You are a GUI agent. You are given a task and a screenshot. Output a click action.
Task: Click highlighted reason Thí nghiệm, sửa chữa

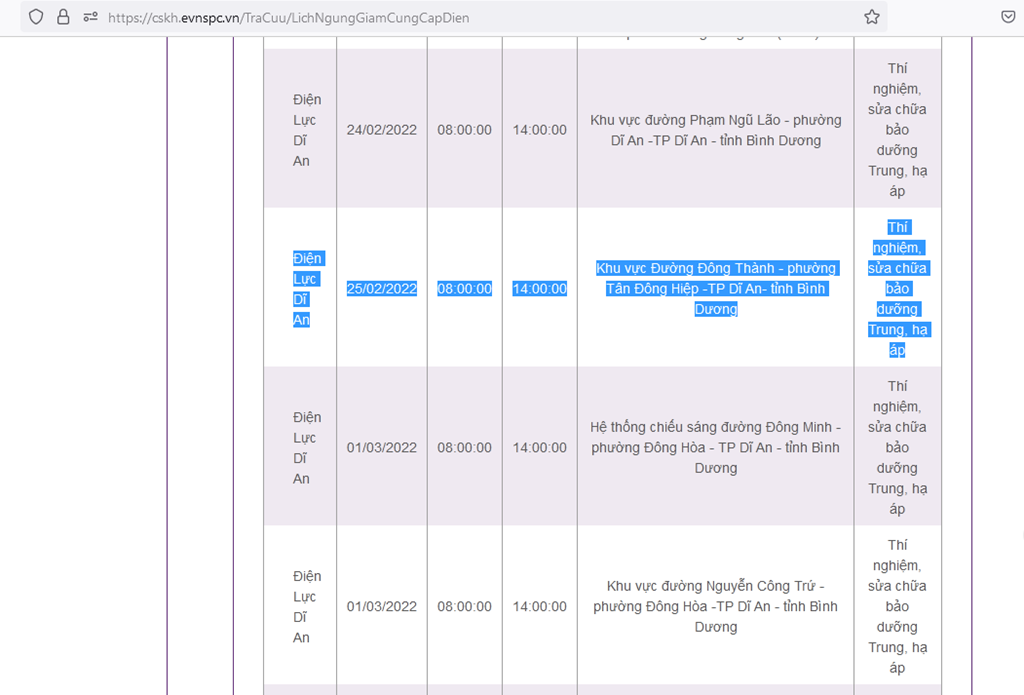click(x=897, y=289)
